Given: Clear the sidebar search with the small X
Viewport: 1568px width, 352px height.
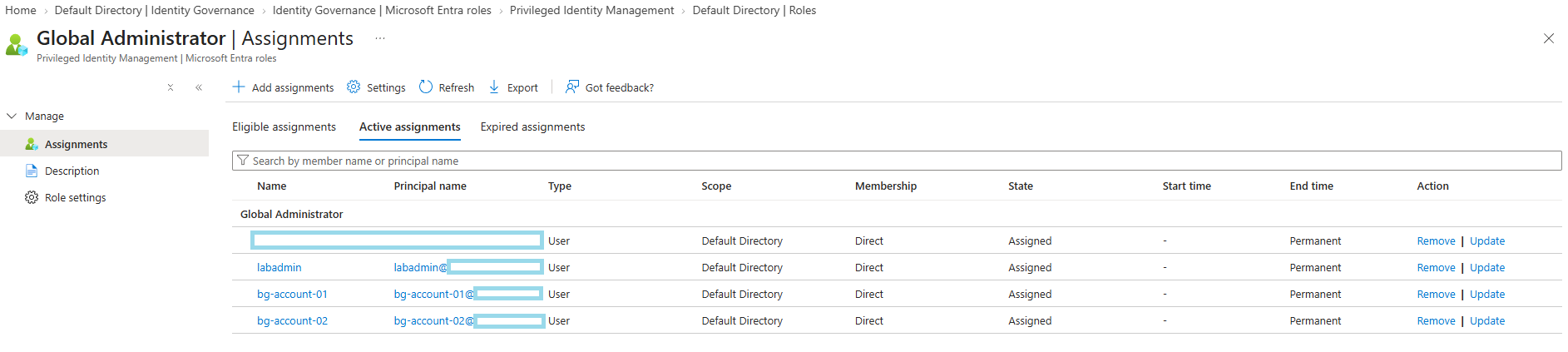Looking at the screenshot, I should pyautogui.click(x=171, y=87).
